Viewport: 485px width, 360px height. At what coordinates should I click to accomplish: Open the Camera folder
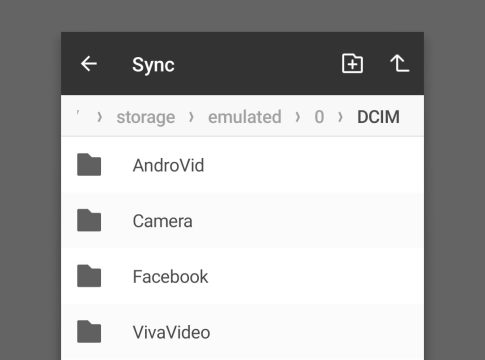point(242,221)
